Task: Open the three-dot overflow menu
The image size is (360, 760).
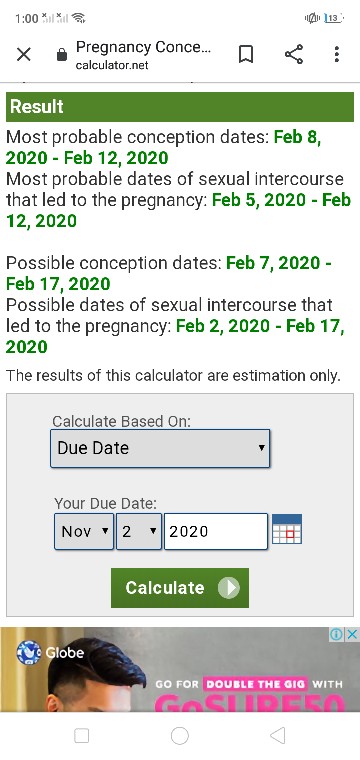Action: tap(337, 54)
